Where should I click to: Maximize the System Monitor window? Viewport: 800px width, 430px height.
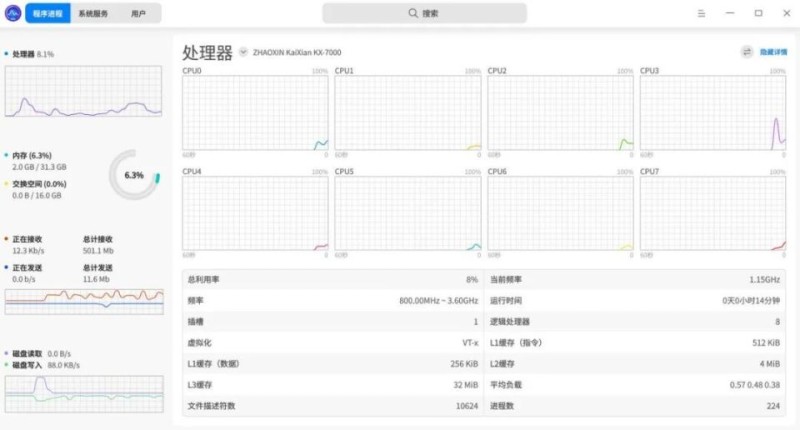tap(758, 13)
